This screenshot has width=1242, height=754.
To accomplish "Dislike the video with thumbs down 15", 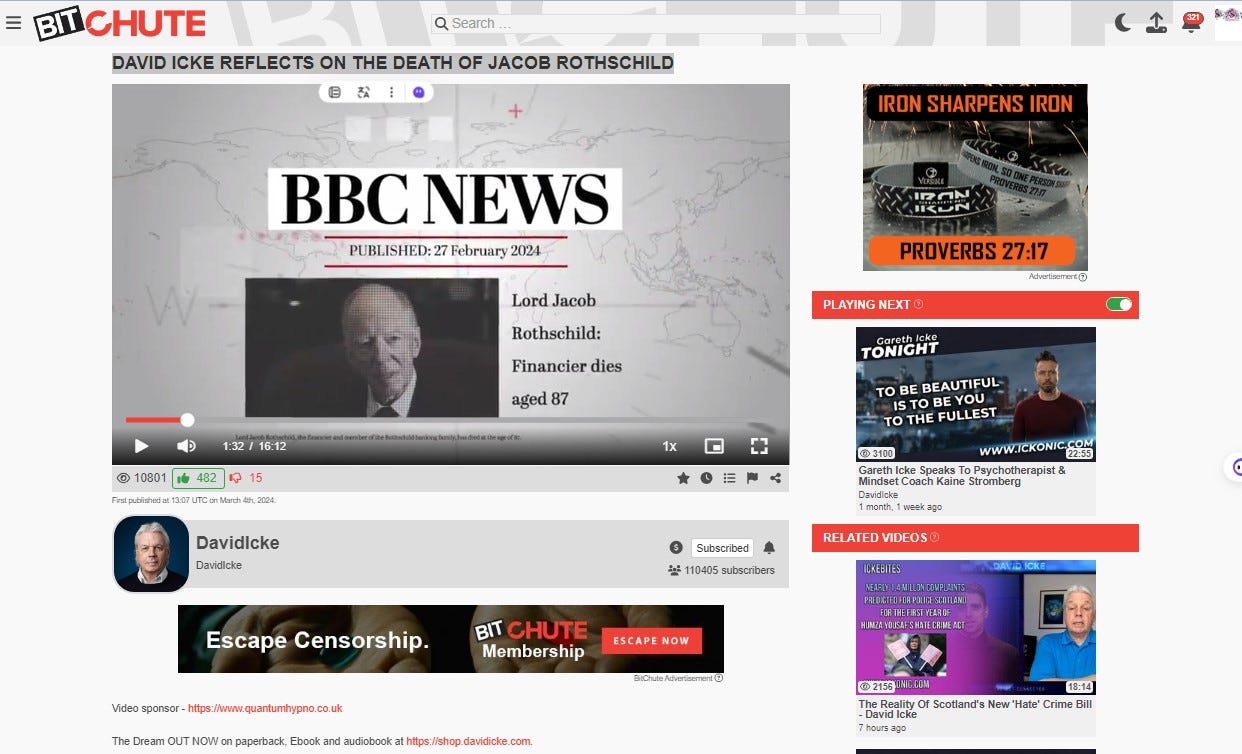I will coord(246,478).
